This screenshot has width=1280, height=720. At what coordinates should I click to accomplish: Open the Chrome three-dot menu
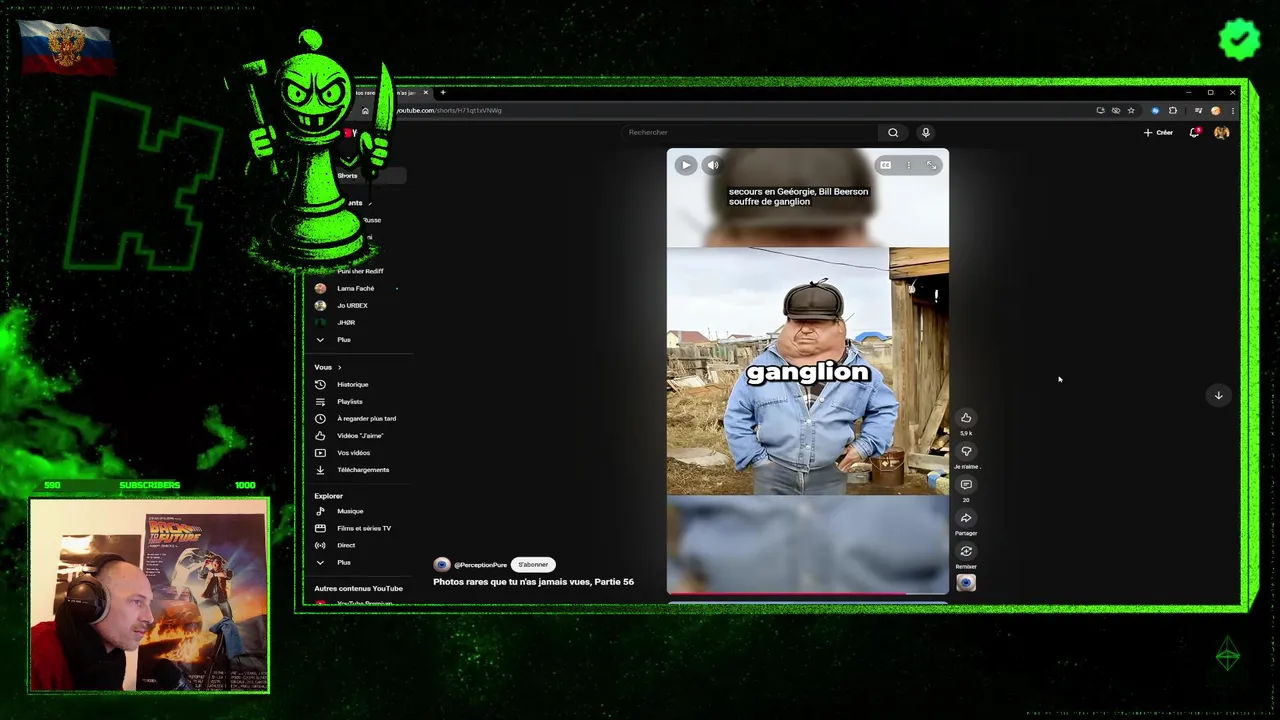[x=1232, y=110]
